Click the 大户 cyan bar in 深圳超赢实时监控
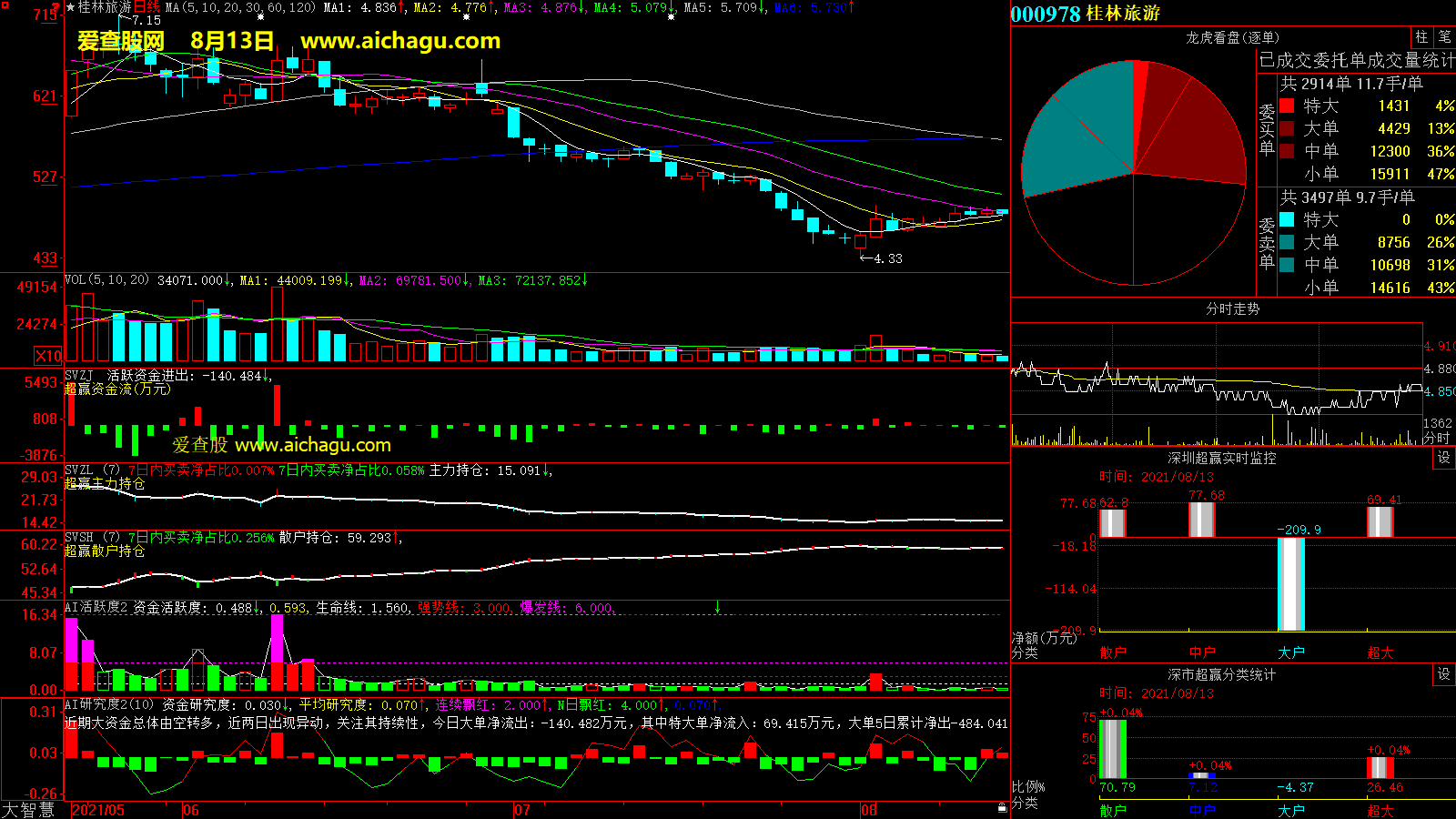Image resolution: width=1456 pixels, height=819 pixels. (x=1291, y=584)
